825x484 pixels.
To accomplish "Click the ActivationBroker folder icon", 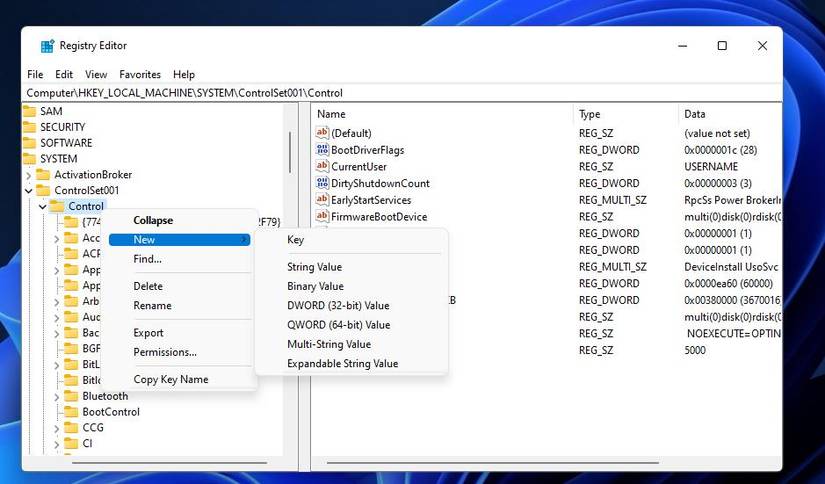I will coord(43,174).
